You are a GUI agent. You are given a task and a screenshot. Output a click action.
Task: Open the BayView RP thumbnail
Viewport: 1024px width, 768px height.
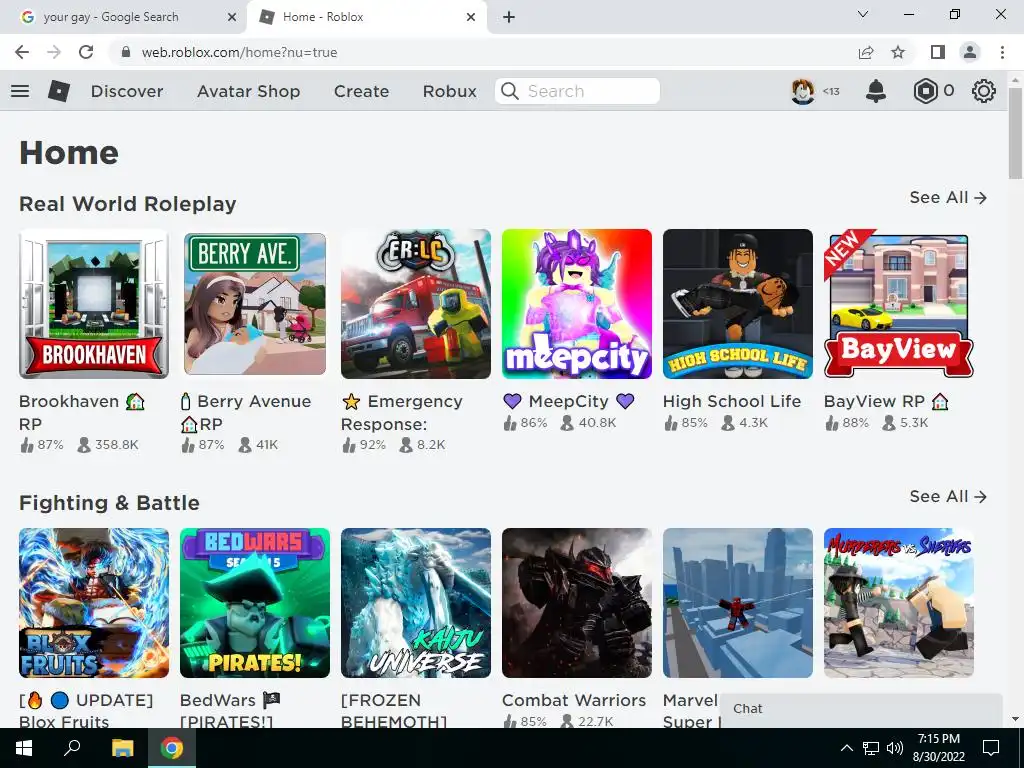(899, 304)
